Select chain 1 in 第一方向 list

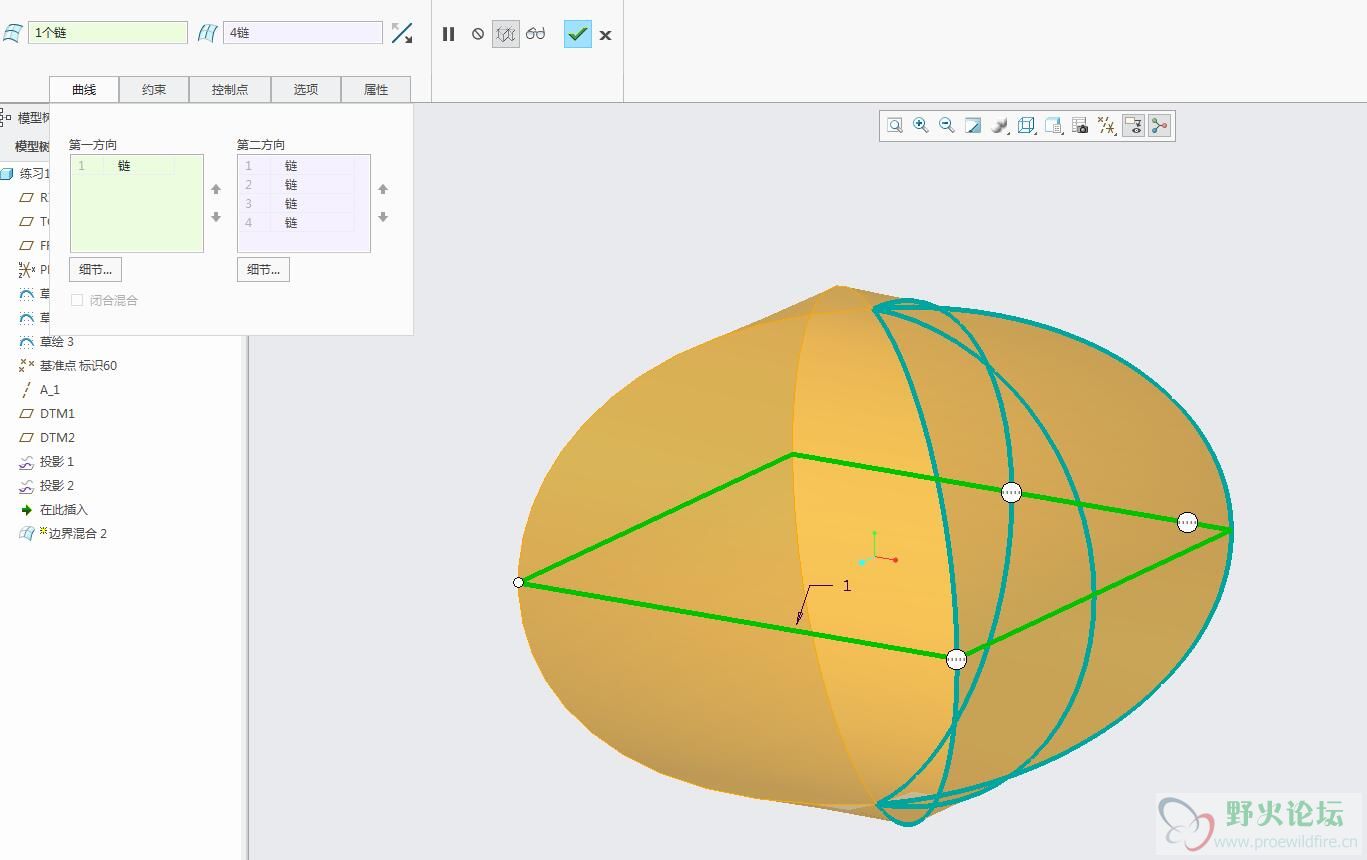(x=123, y=166)
